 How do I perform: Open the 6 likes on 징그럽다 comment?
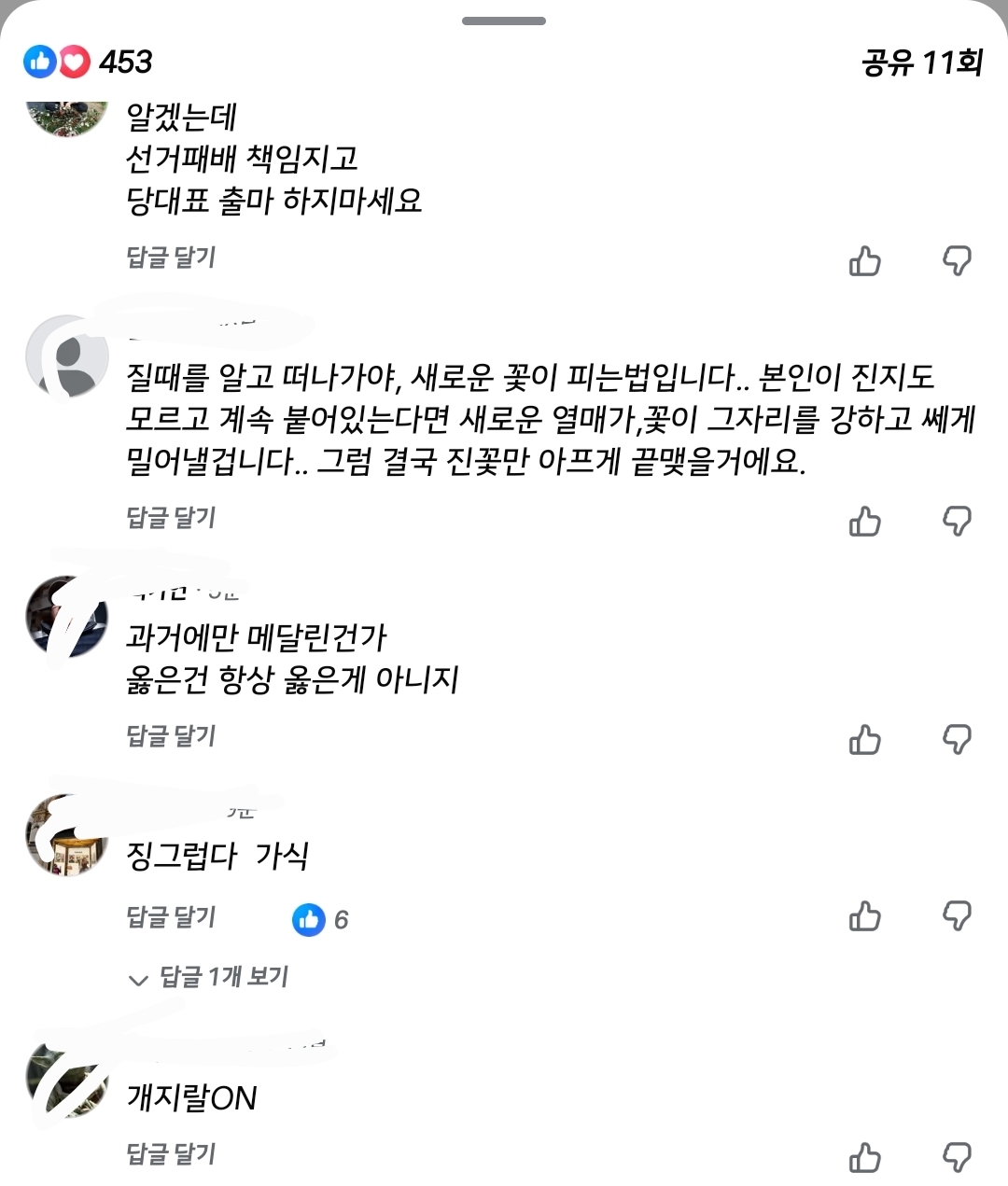click(320, 920)
